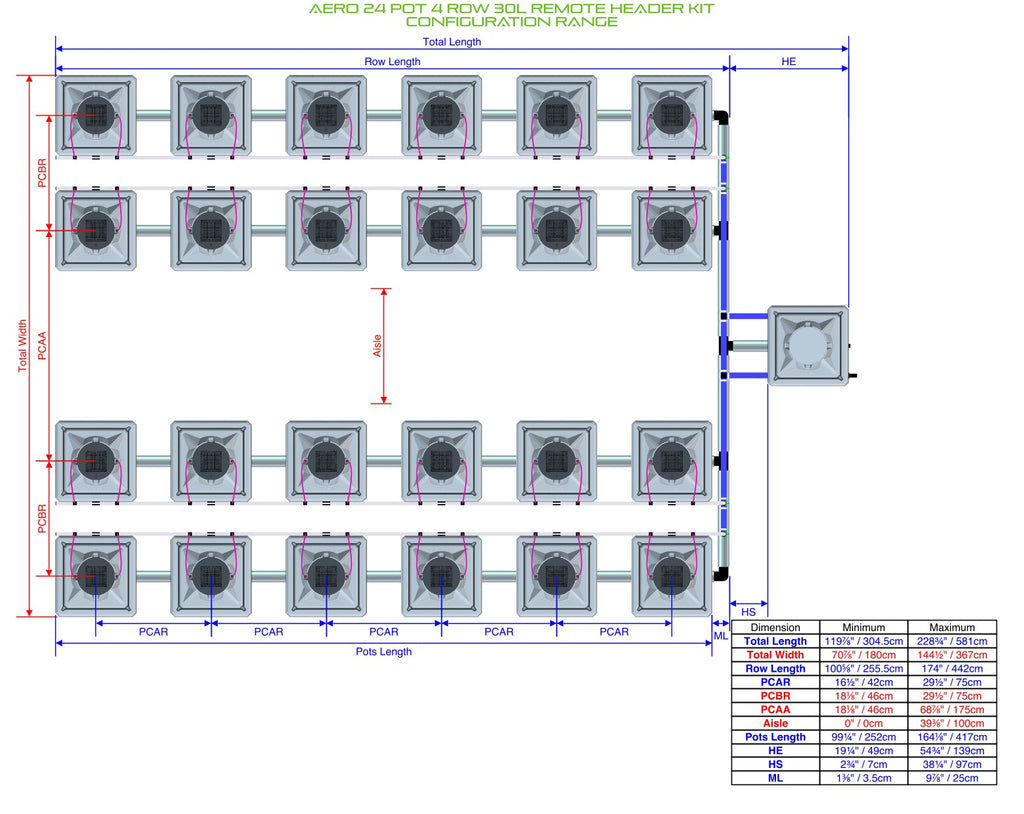Click the PCAR row maximum '29½" / 75cm'
The image size is (1024, 814).
pyautogui.click(x=952, y=682)
